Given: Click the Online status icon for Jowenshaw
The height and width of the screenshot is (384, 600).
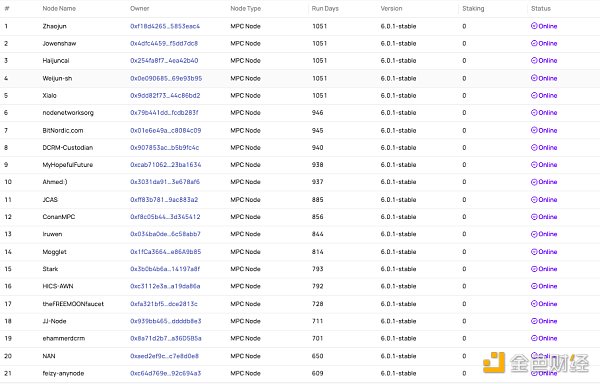Looking at the screenshot, I should pyautogui.click(x=534, y=43).
